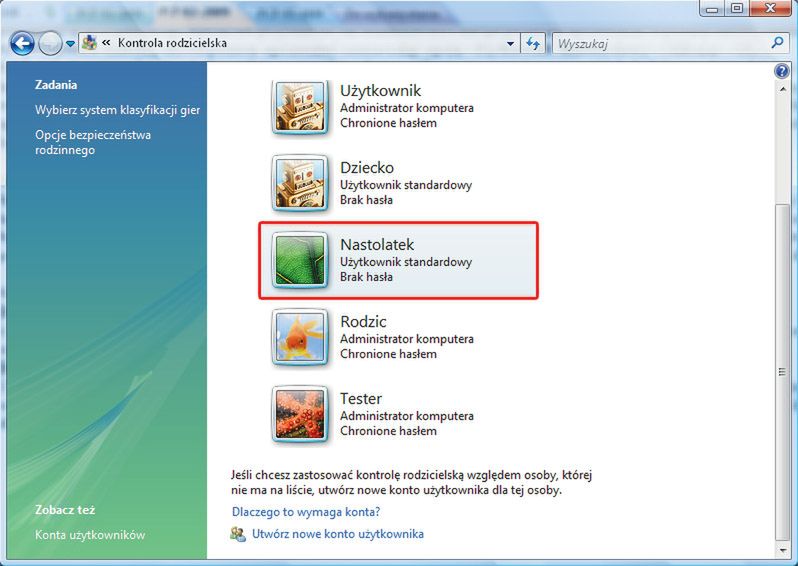Open Opcje bezpieczeństwa rodzinnego link
This screenshot has height=566, width=798.
93,143
